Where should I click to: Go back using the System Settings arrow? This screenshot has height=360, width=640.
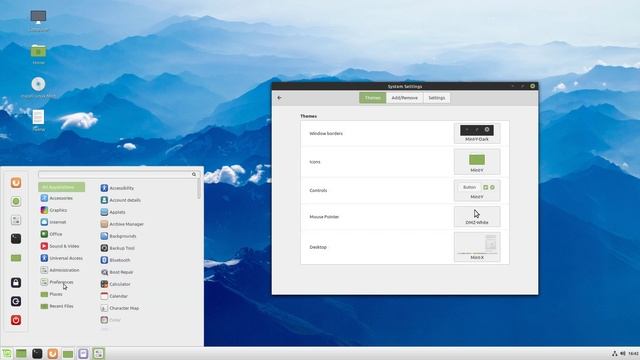[280, 98]
